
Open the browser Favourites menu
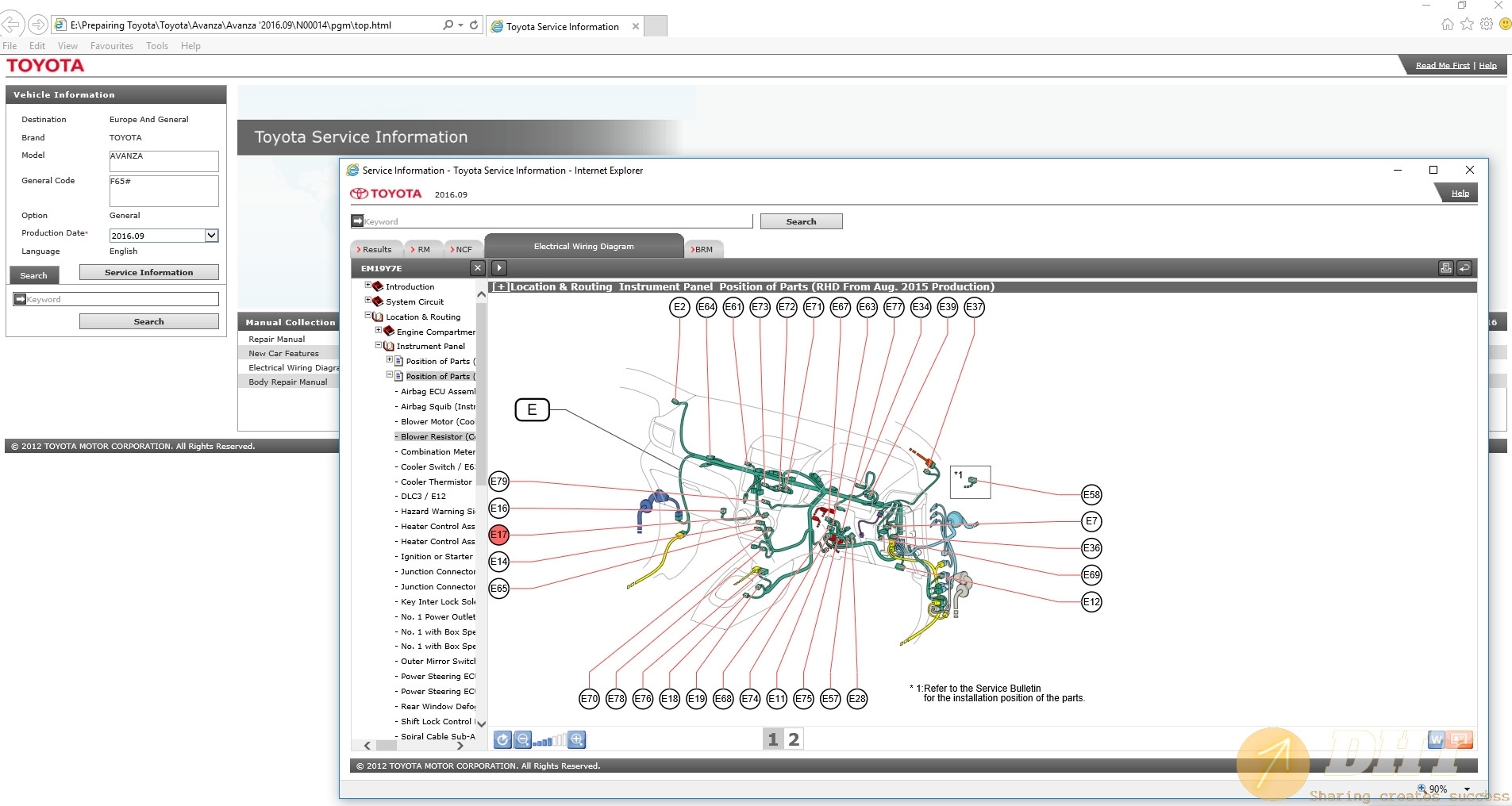coord(112,46)
